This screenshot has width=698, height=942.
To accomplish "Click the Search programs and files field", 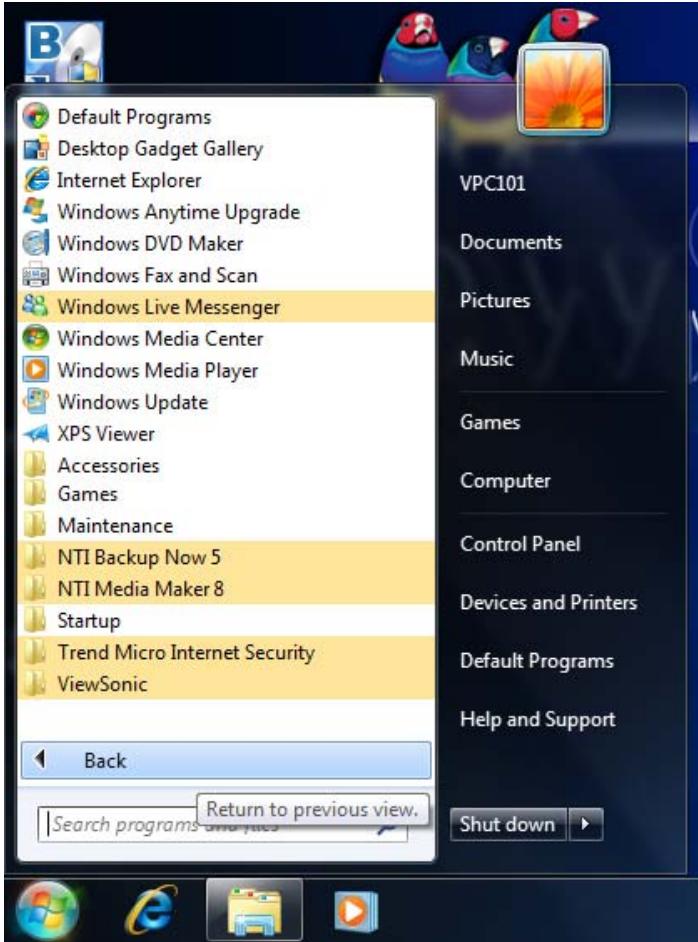I will 222,825.
